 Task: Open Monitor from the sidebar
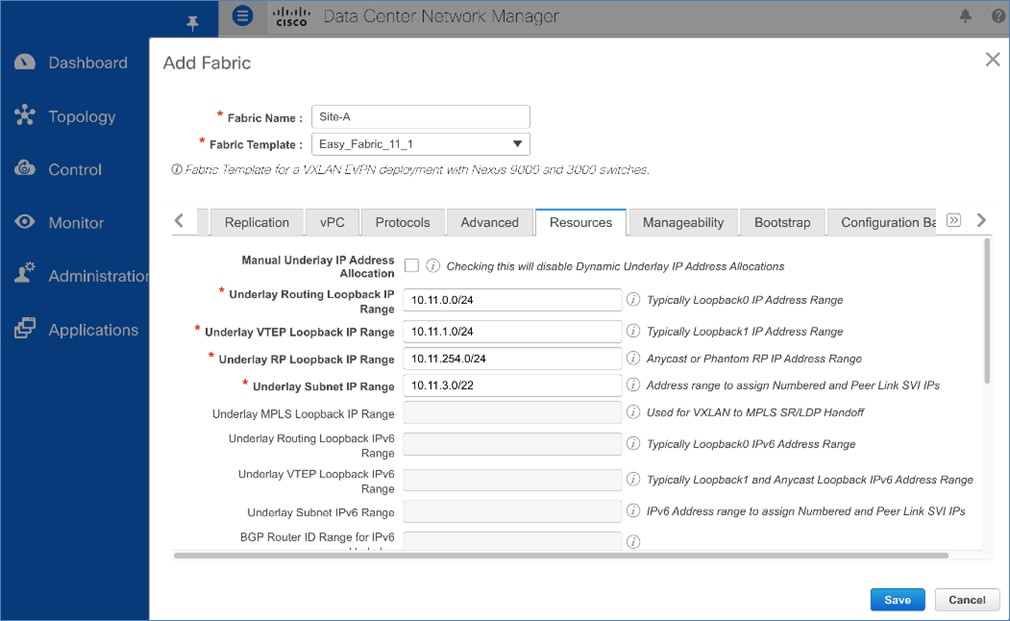76,223
